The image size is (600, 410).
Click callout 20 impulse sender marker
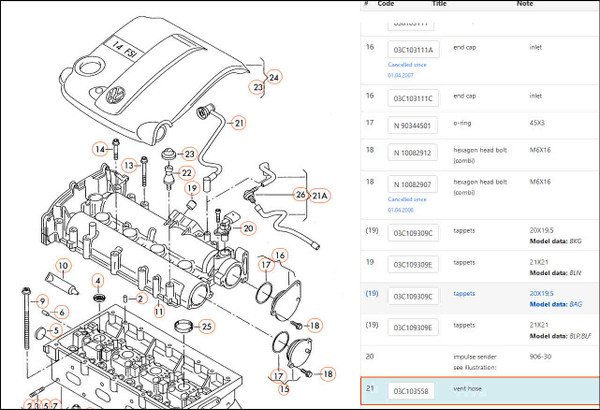pyautogui.click(x=249, y=228)
